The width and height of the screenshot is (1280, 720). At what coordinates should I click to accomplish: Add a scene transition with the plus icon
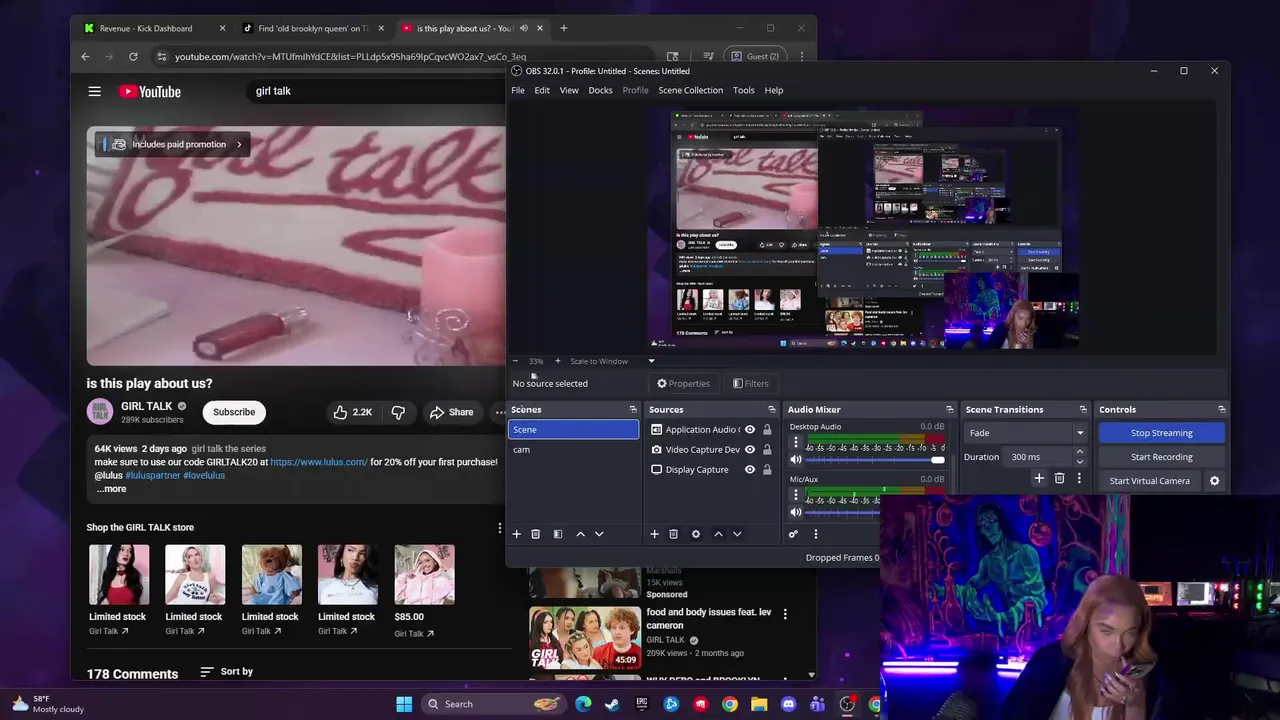click(x=1039, y=478)
